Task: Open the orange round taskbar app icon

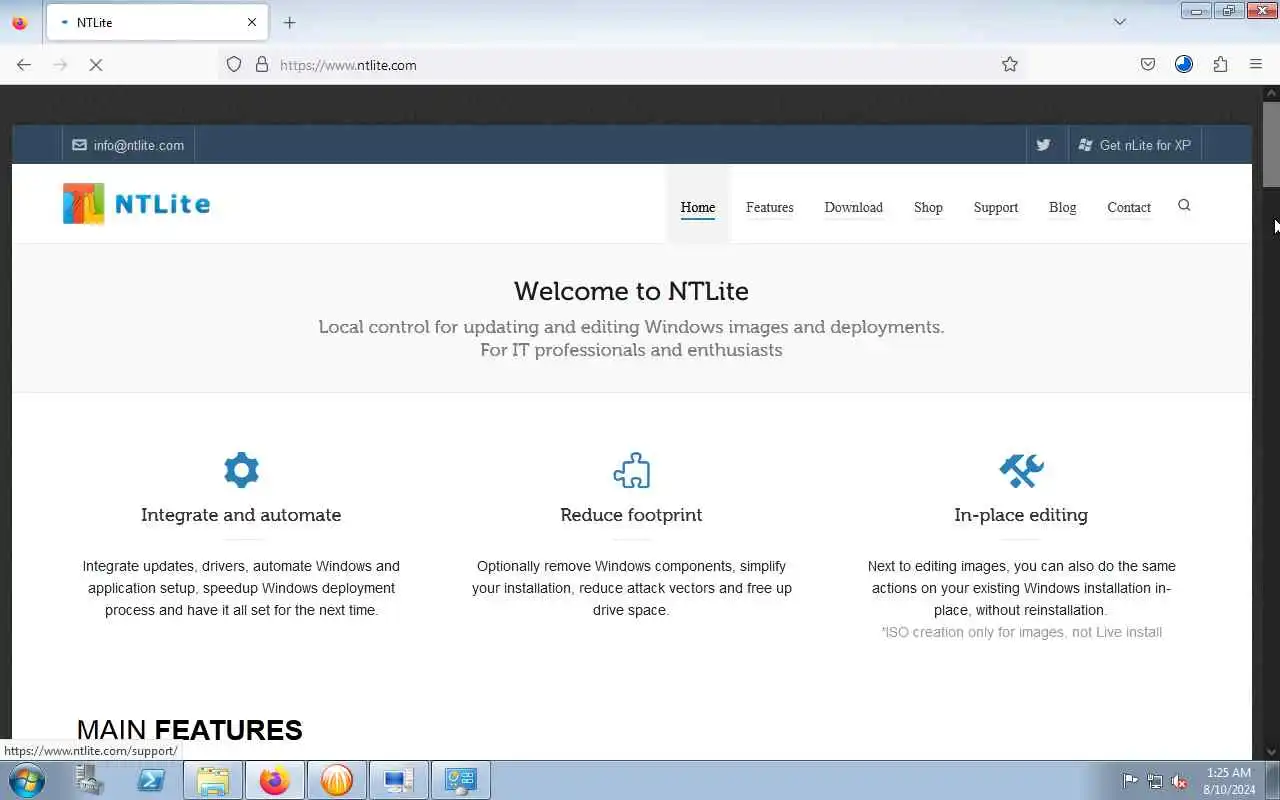Action: [336, 781]
